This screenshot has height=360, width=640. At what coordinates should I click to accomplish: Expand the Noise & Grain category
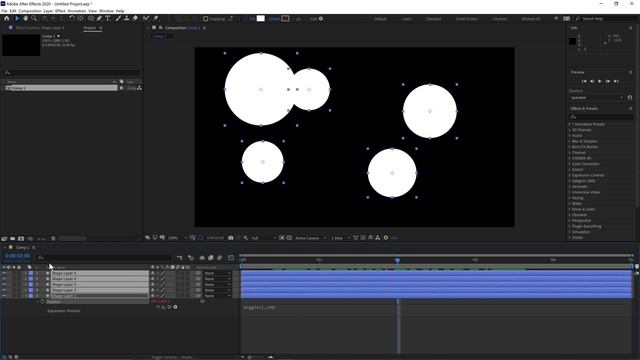click(x=570, y=209)
